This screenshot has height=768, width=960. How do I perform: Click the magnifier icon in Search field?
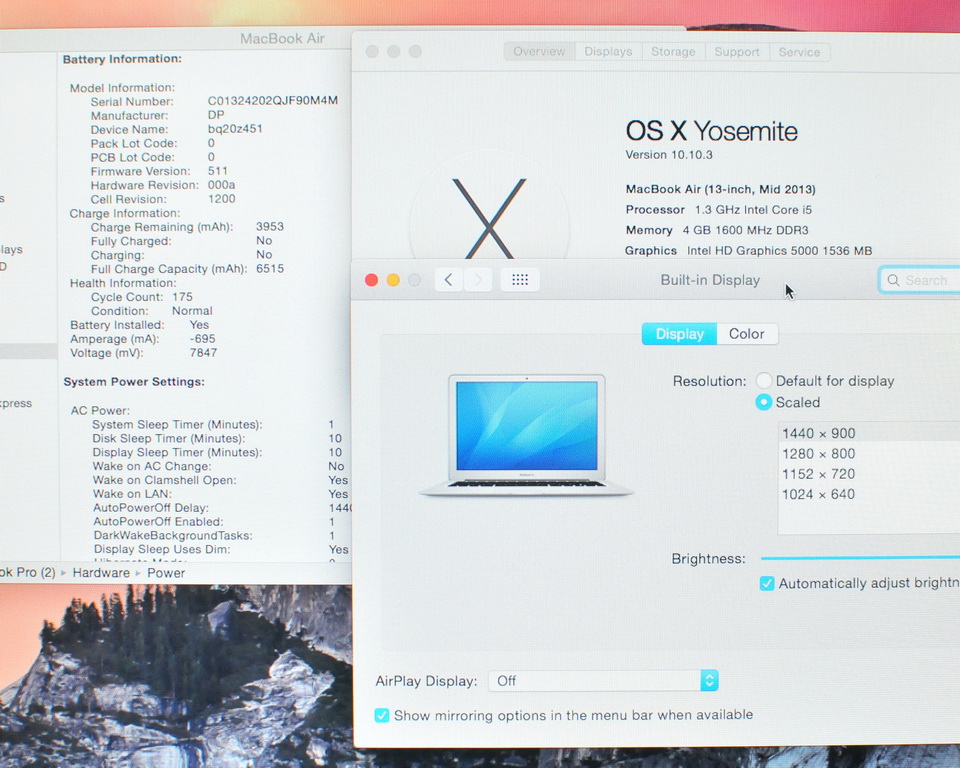click(893, 280)
